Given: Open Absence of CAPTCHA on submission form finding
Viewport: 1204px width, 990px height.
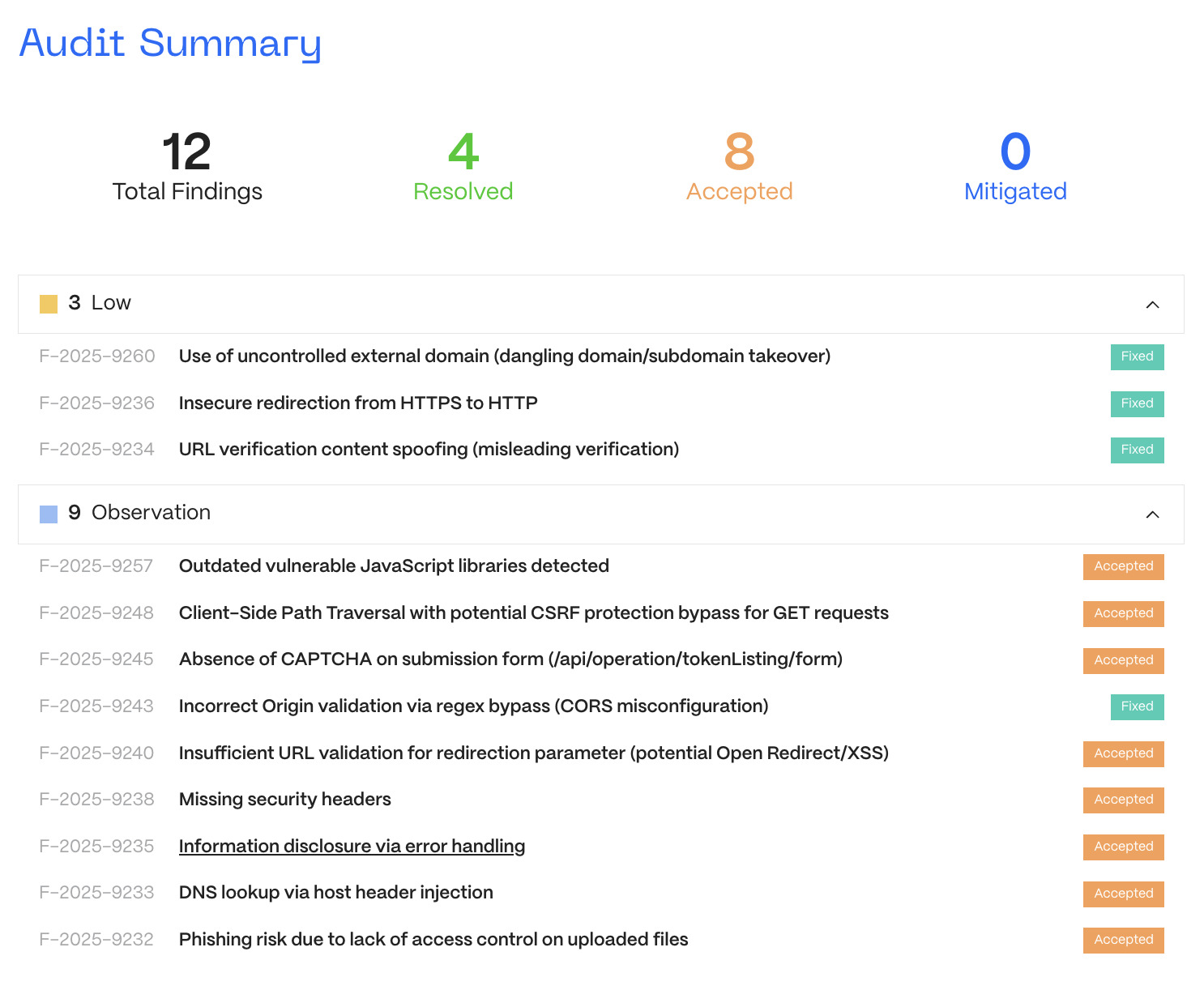Looking at the screenshot, I should [x=510, y=659].
